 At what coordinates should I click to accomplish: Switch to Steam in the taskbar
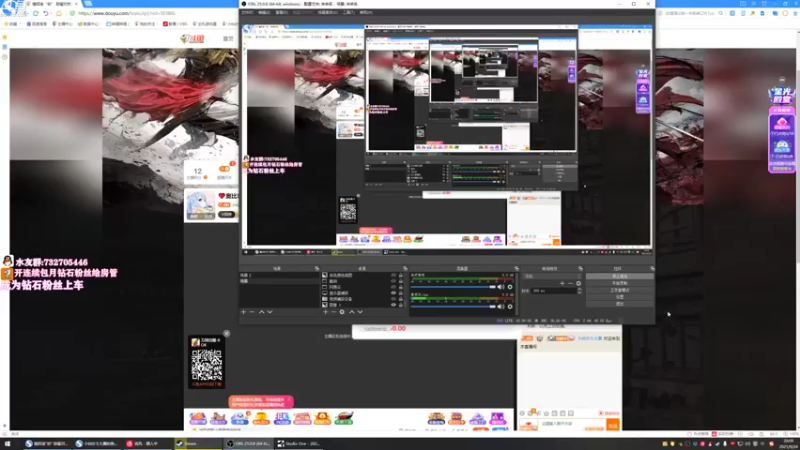tap(198, 443)
